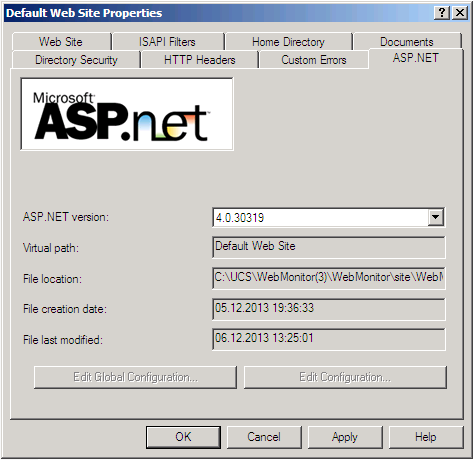Open the ASP.NET version dropdown arrow
The width and height of the screenshot is (474, 460).
tap(436, 217)
